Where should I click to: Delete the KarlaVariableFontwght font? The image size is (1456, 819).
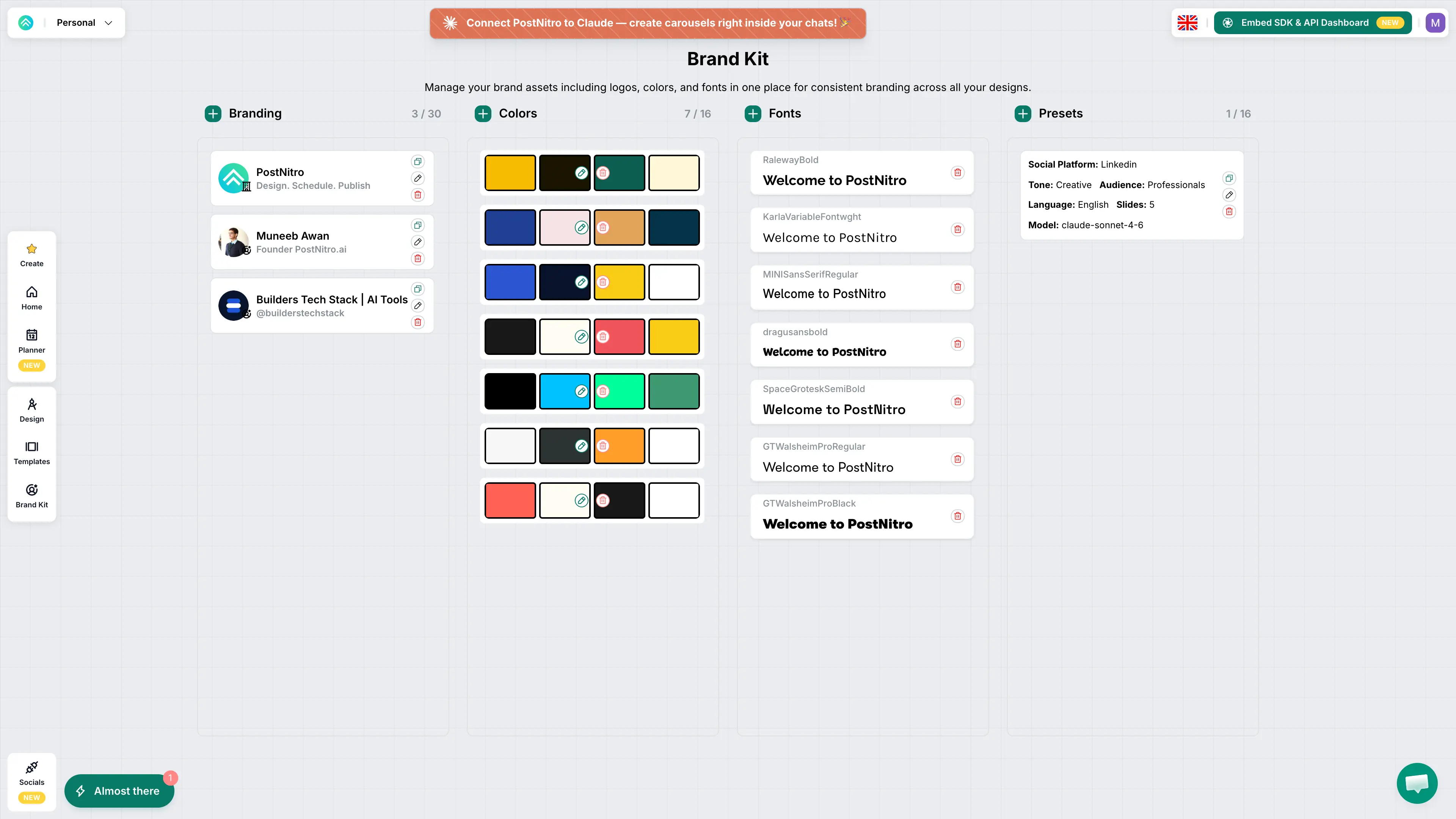point(957,229)
